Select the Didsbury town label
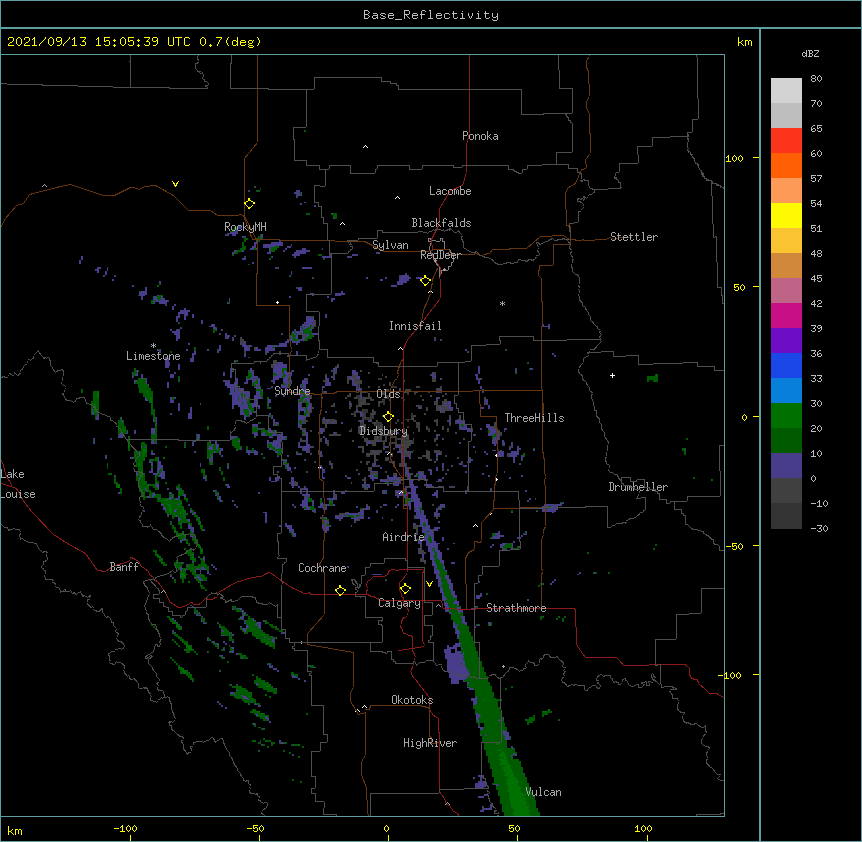The height and width of the screenshot is (842, 862). [383, 431]
